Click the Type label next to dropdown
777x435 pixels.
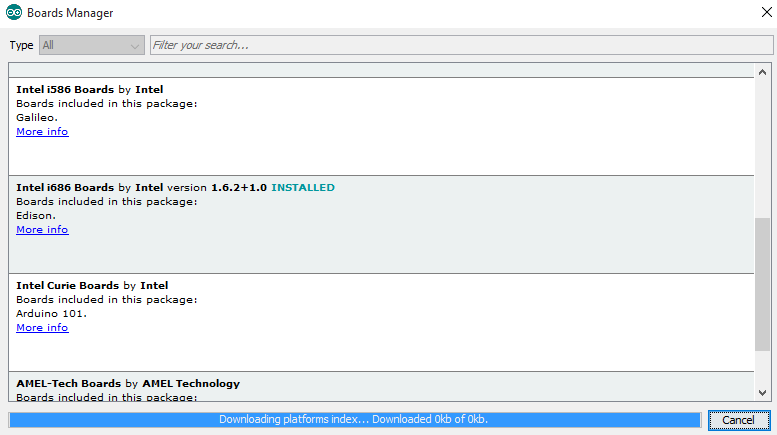click(21, 45)
